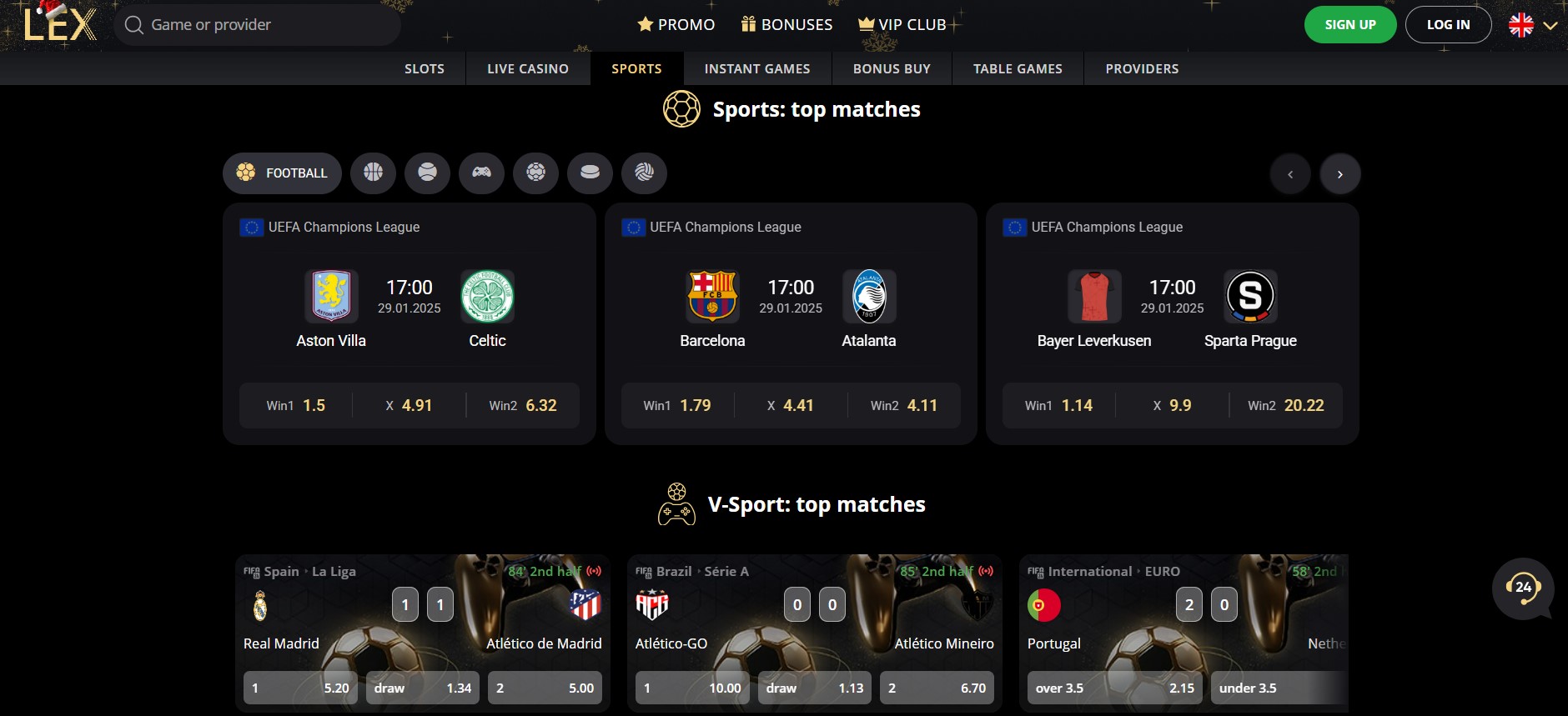The height and width of the screenshot is (716, 1568).
Task: Select the handball sport filter icon
Action: point(535,173)
